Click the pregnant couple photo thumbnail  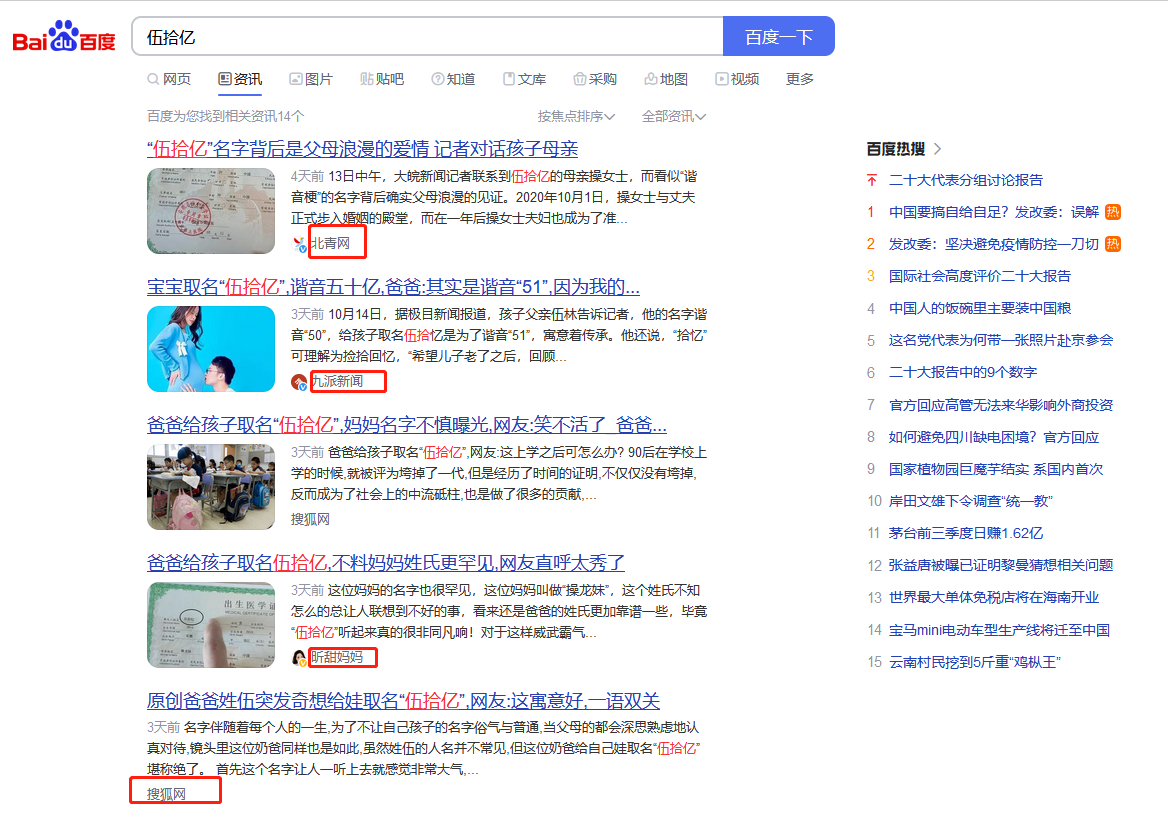pyautogui.click(x=211, y=349)
